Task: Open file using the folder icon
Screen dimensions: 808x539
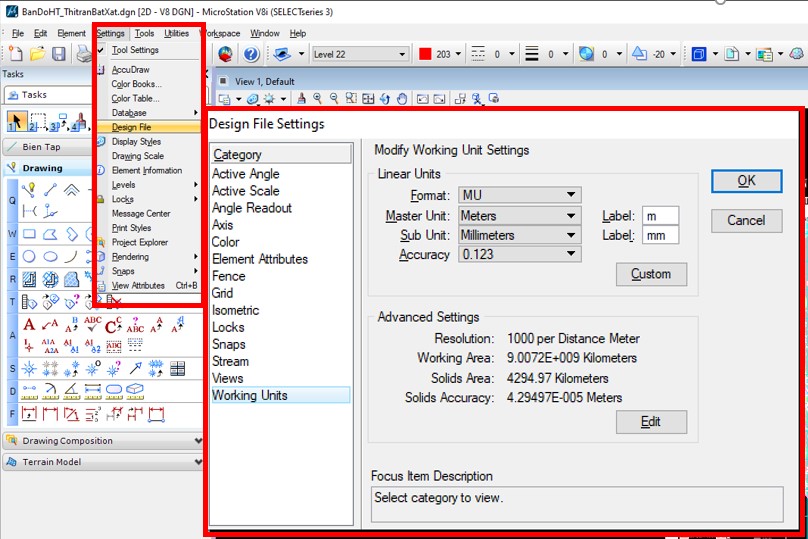Action: [38, 54]
